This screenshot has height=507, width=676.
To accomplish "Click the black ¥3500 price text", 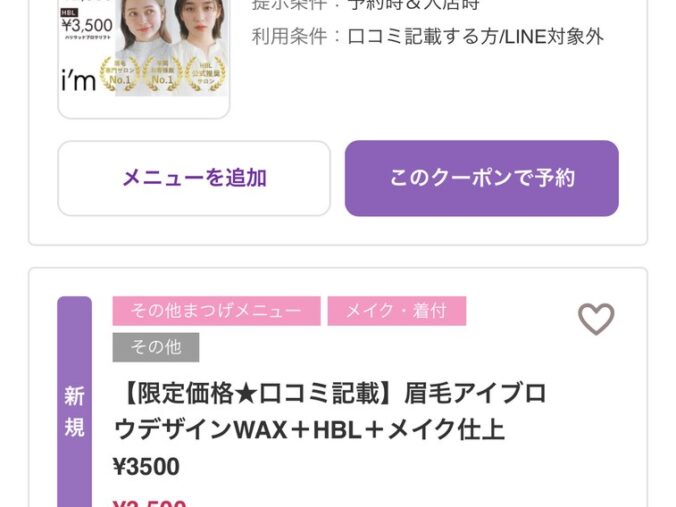I will click(x=147, y=466).
